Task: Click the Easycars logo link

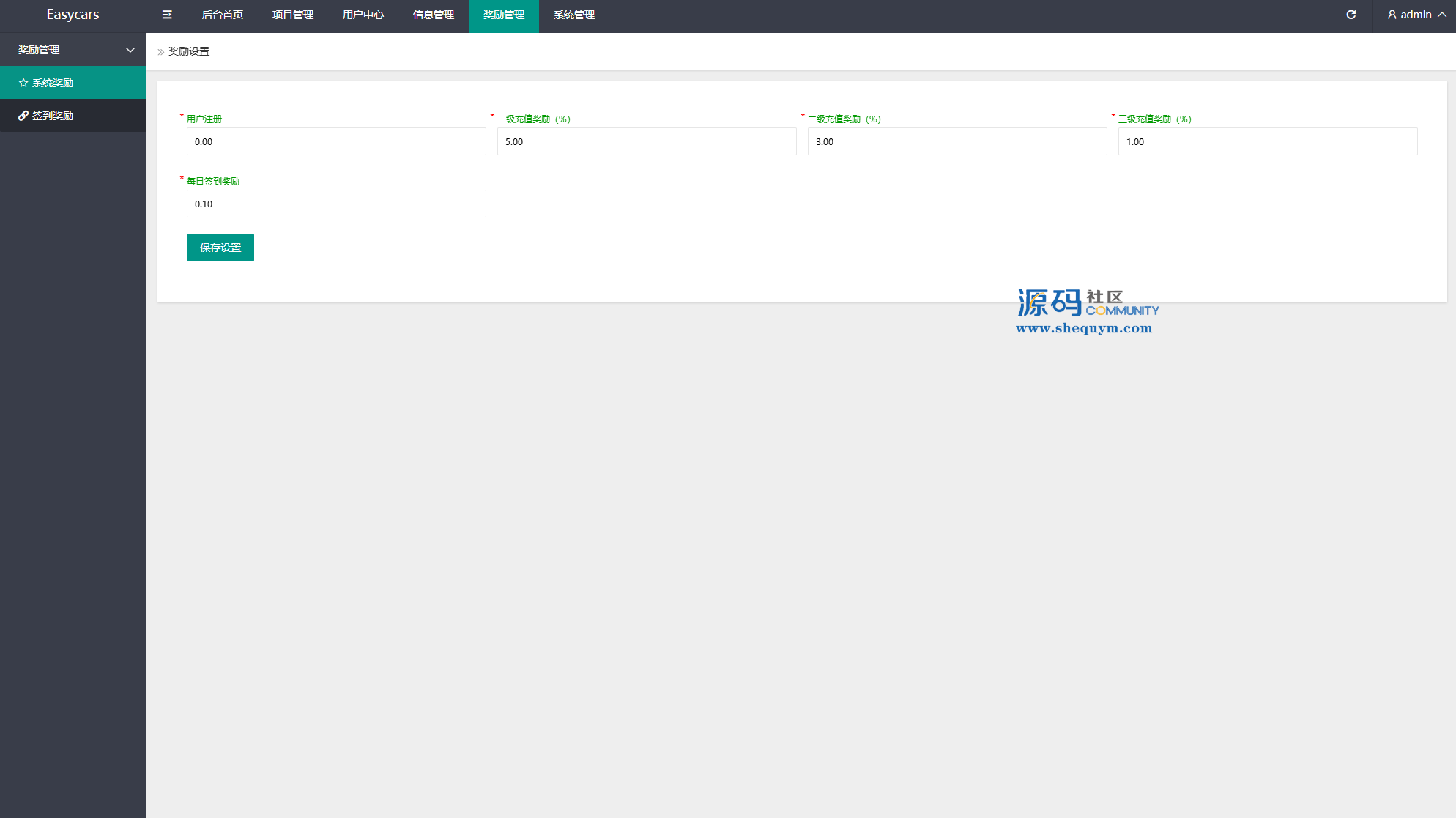Action: pyautogui.click(x=73, y=15)
